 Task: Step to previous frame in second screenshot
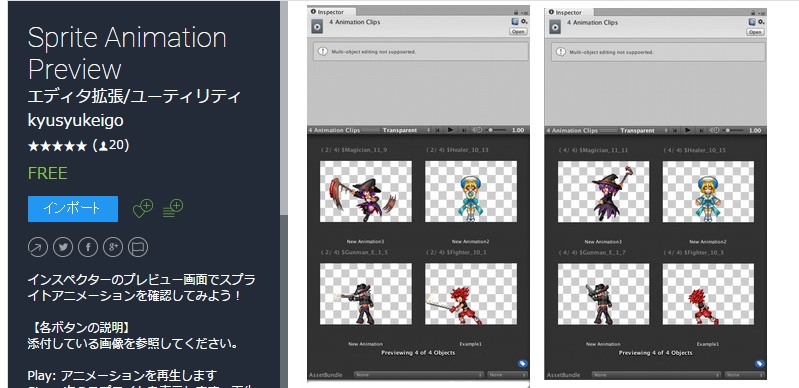pos(675,131)
